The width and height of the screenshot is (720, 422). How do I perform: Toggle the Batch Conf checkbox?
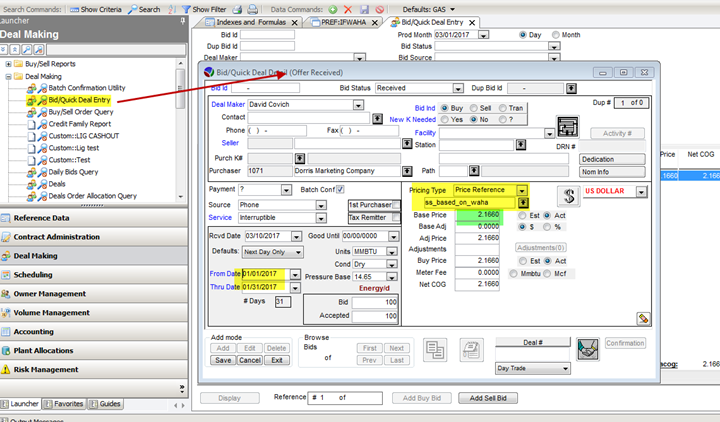[340, 189]
